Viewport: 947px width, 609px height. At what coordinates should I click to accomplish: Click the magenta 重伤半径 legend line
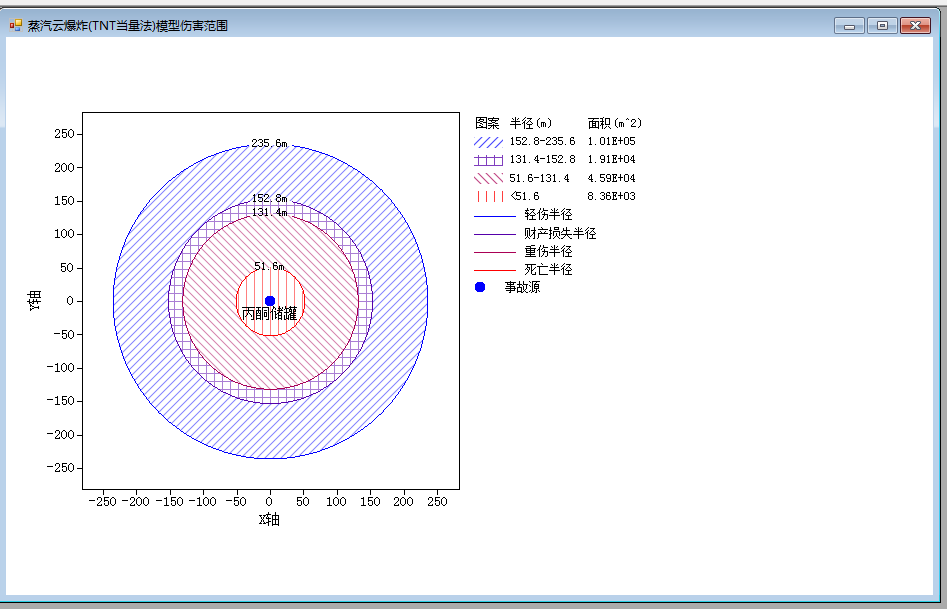click(495, 253)
